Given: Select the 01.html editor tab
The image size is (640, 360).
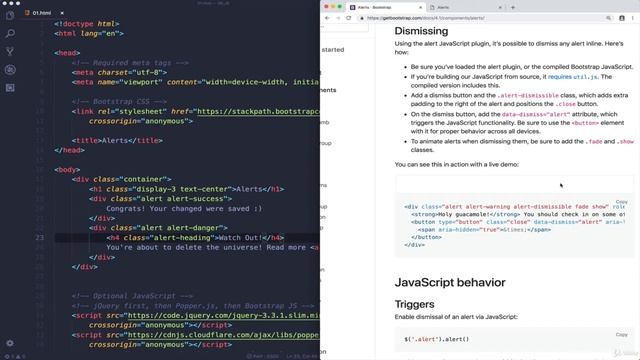Looking at the screenshot, I should pos(44,13).
